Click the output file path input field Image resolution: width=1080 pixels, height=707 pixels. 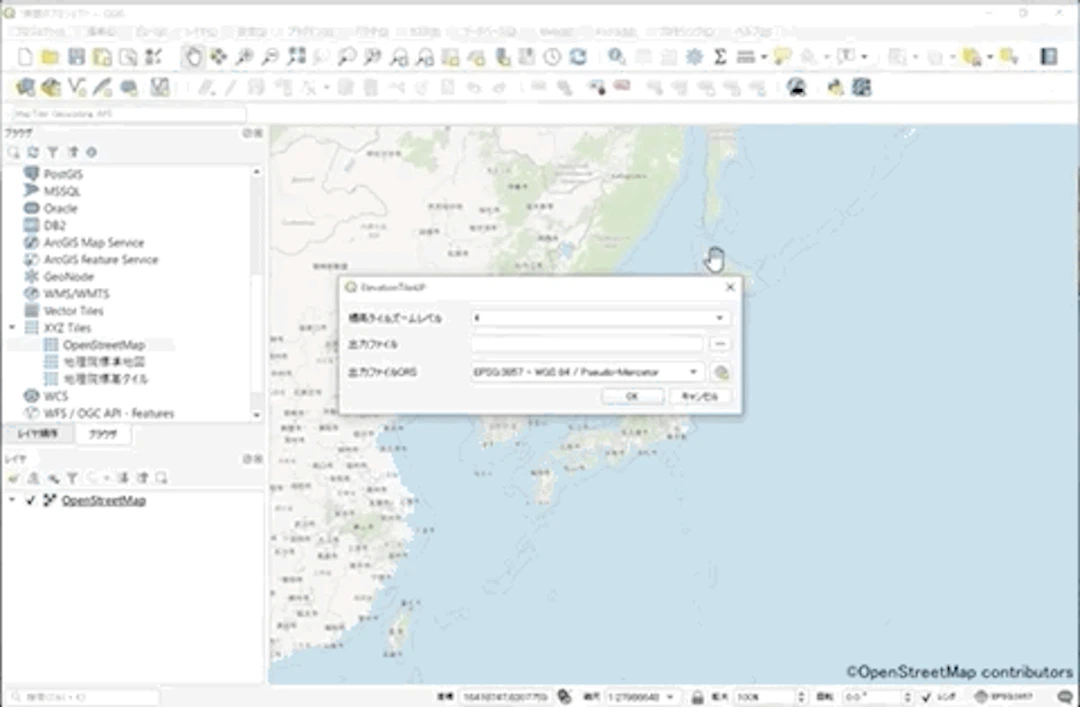click(588, 344)
